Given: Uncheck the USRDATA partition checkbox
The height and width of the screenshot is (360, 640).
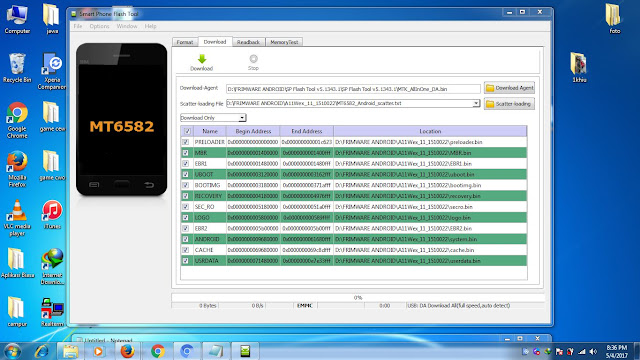Looking at the screenshot, I should (186, 261).
